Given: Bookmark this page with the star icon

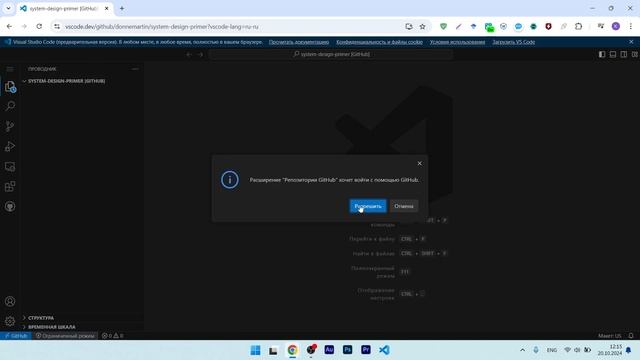Looking at the screenshot, I should (x=422, y=27).
